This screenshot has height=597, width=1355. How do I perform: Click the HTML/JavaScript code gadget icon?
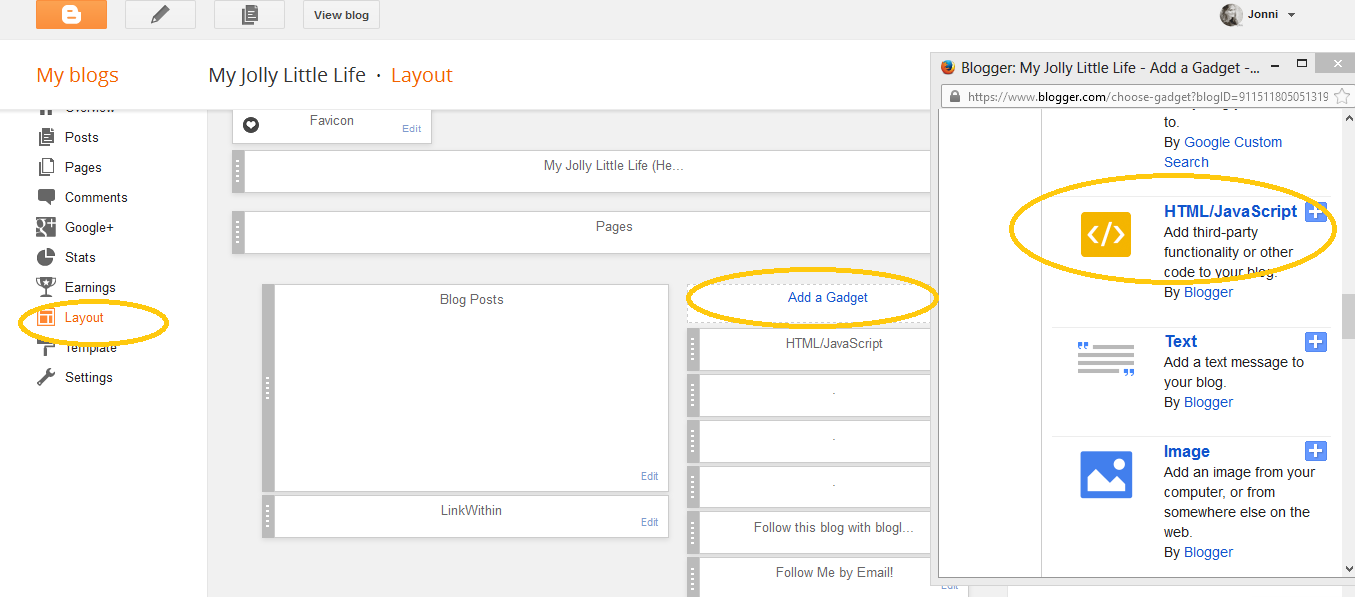click(x=1105, y=234)
